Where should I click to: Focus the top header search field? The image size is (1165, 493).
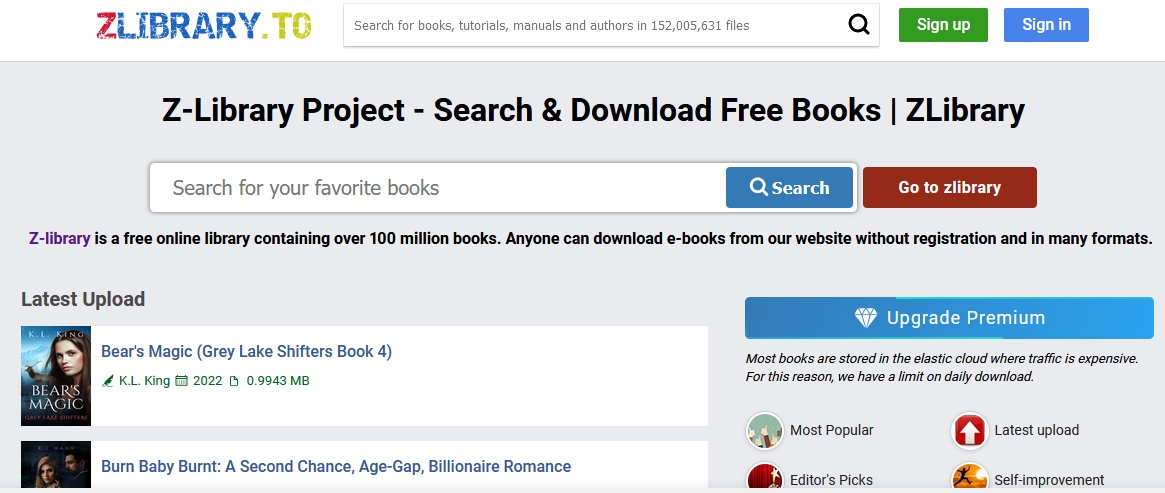point(595,25)
